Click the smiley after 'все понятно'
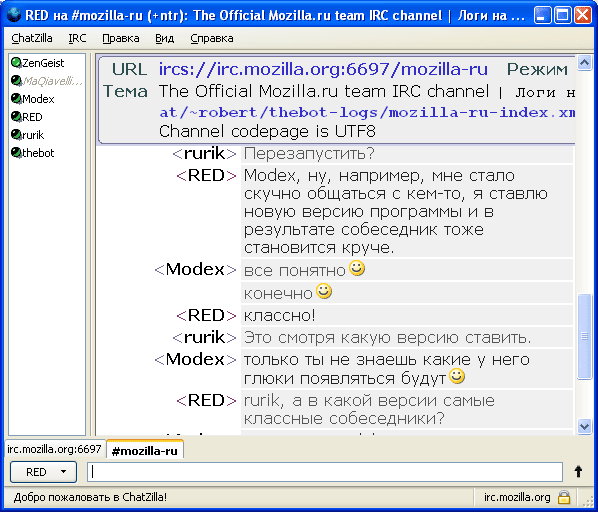Image resolution: width=598 pixels, height=512 pixels. tap(357, 268)
